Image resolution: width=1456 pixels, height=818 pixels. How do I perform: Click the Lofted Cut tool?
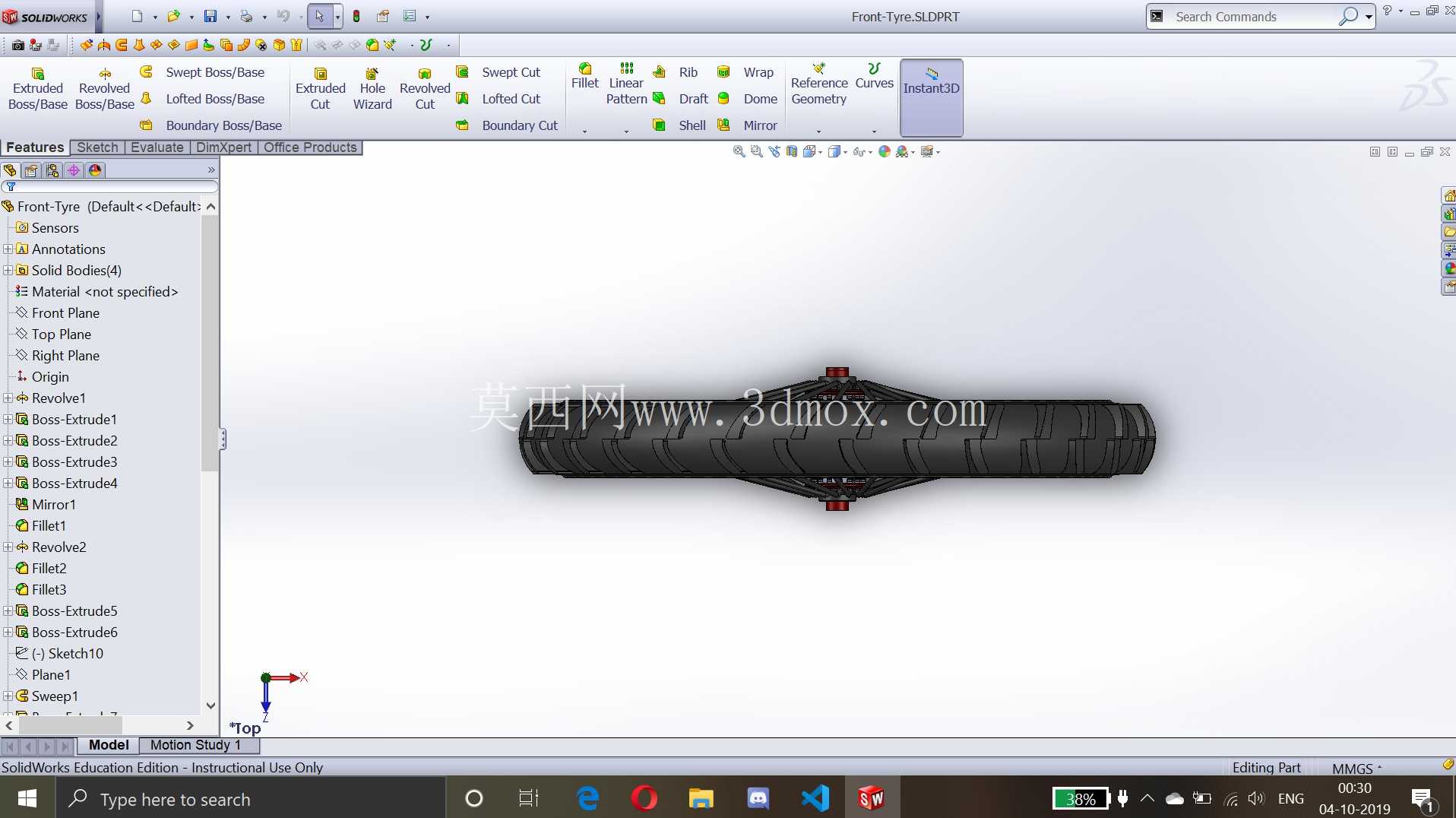[499, 99]
